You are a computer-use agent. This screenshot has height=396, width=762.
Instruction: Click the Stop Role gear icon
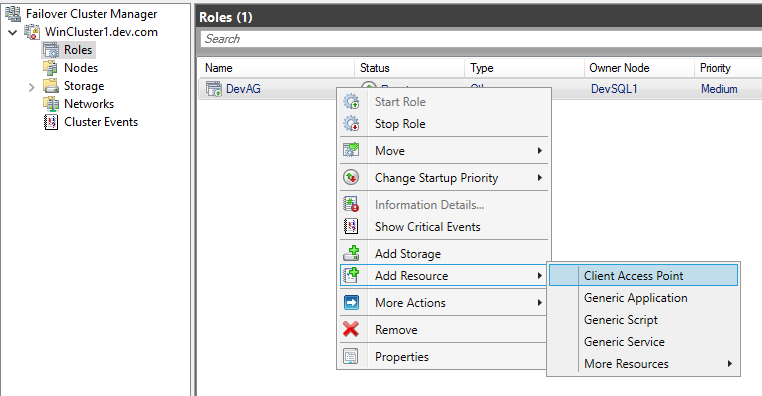[351, 124]
